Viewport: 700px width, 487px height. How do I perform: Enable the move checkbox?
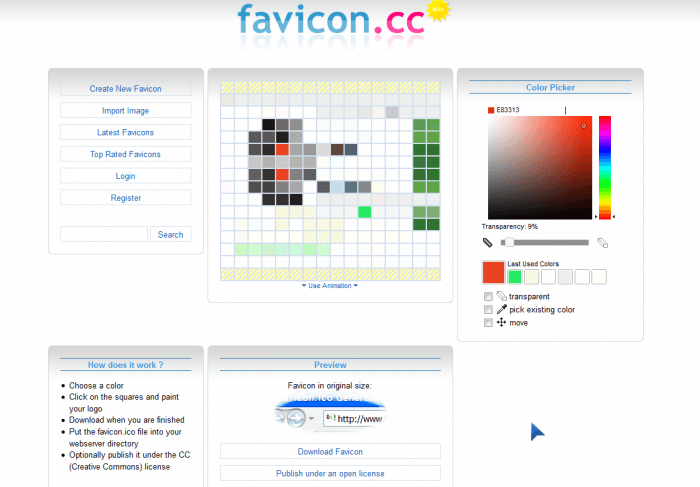point(488,322)
